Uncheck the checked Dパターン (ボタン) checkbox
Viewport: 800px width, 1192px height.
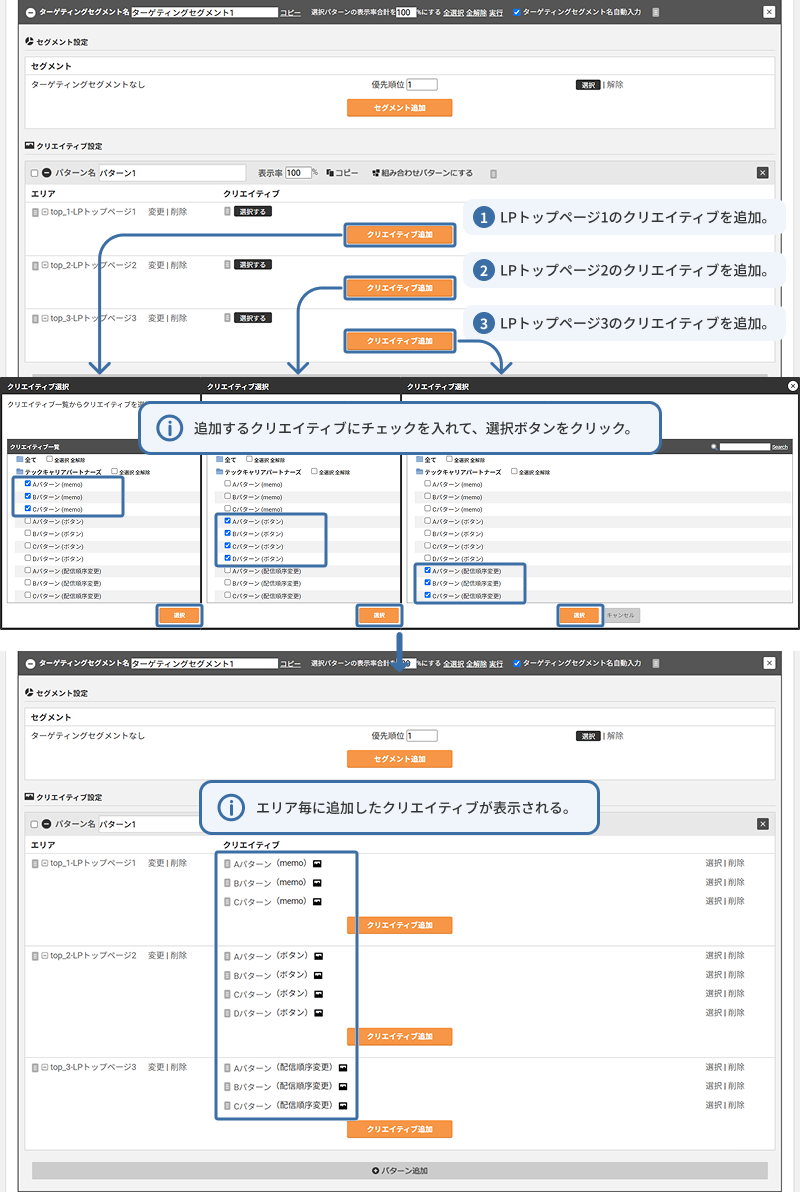[227, 558]
